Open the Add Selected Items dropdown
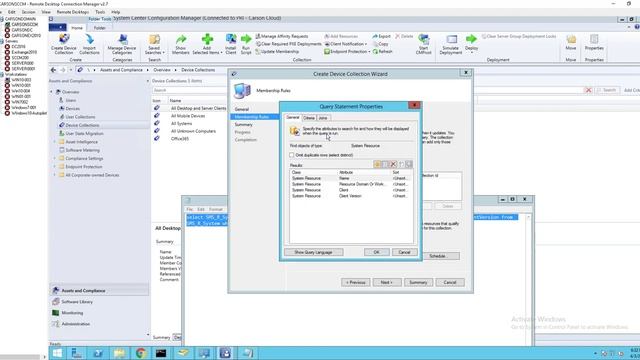The image size is (640, 360). point(207,44)
